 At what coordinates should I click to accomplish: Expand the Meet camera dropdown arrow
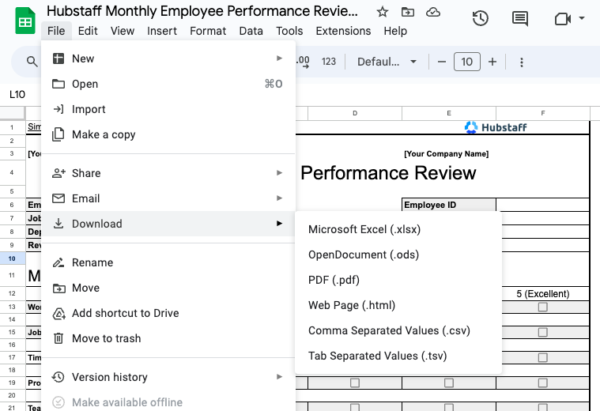pos(582,18)
